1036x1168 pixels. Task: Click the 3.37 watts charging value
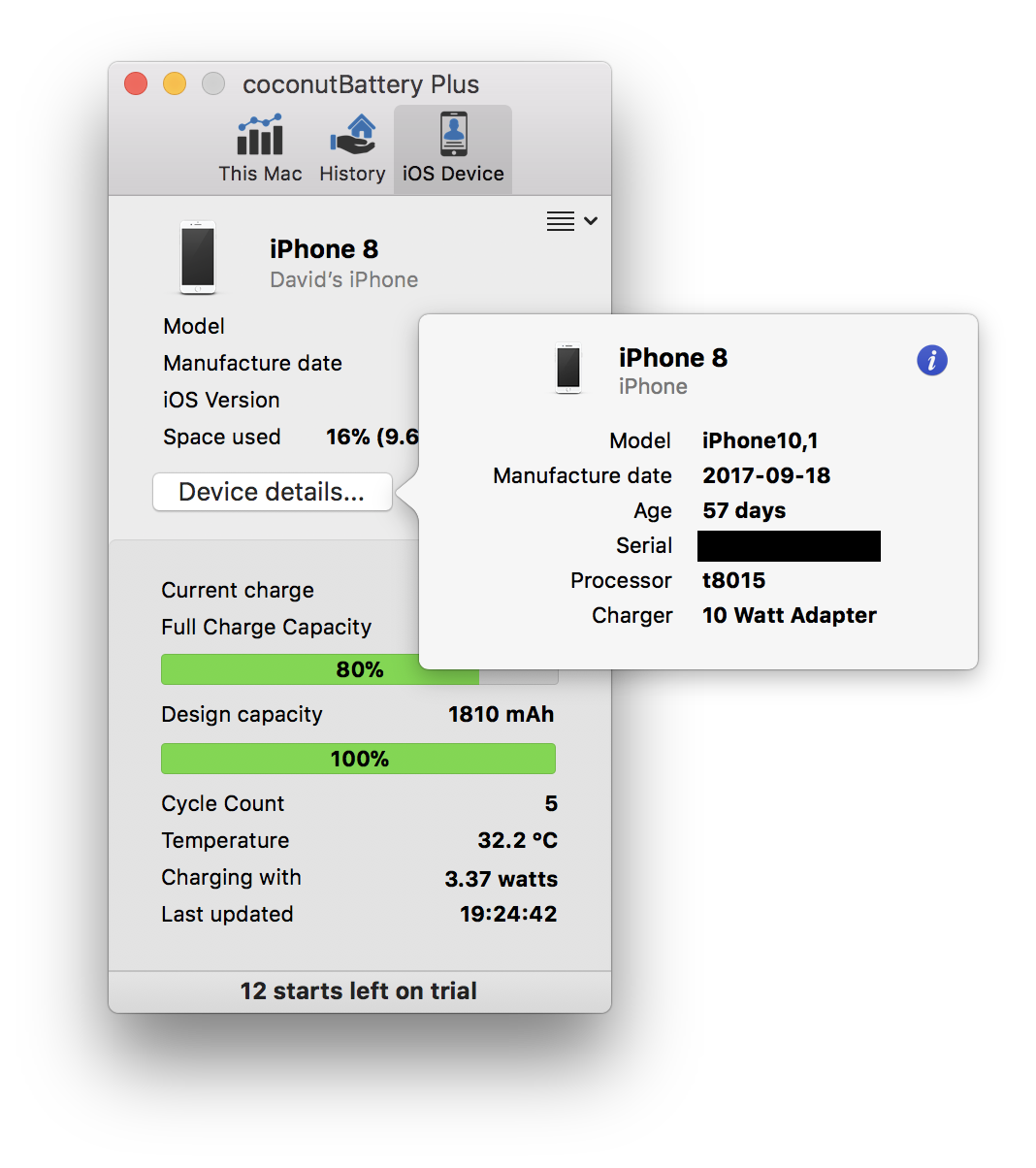click(501, 879)
